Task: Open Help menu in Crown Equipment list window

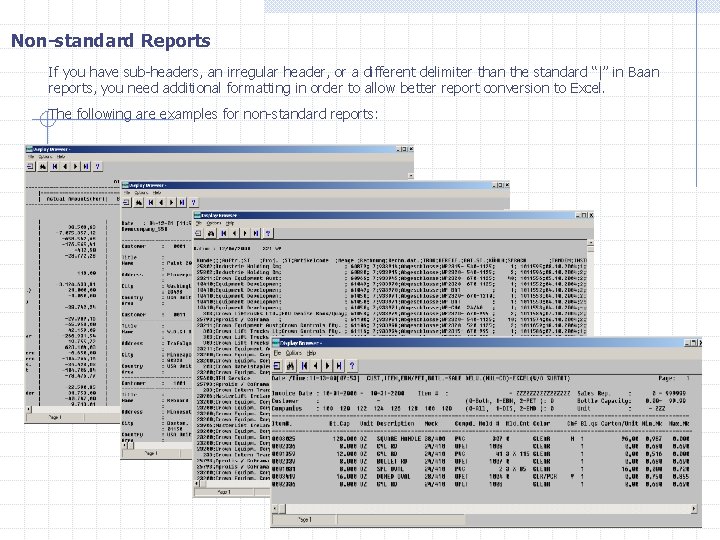Action: [x=230, y=223]
